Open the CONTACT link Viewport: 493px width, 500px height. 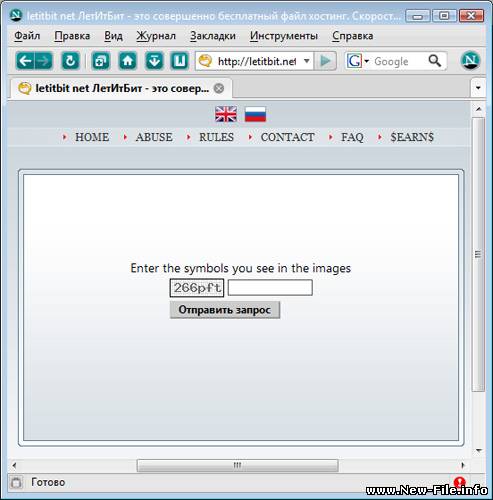[287, 137]
